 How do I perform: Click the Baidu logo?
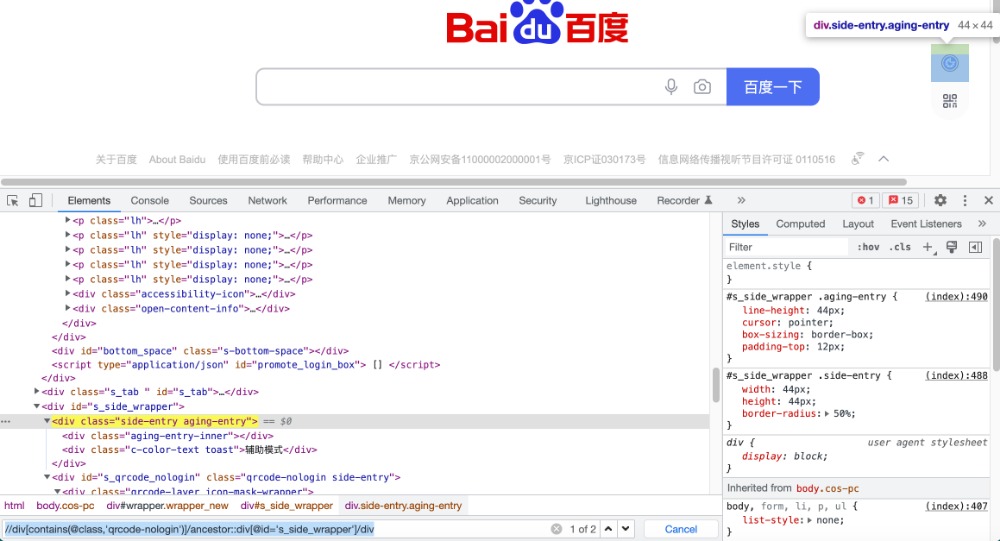[x=537, y=23]
